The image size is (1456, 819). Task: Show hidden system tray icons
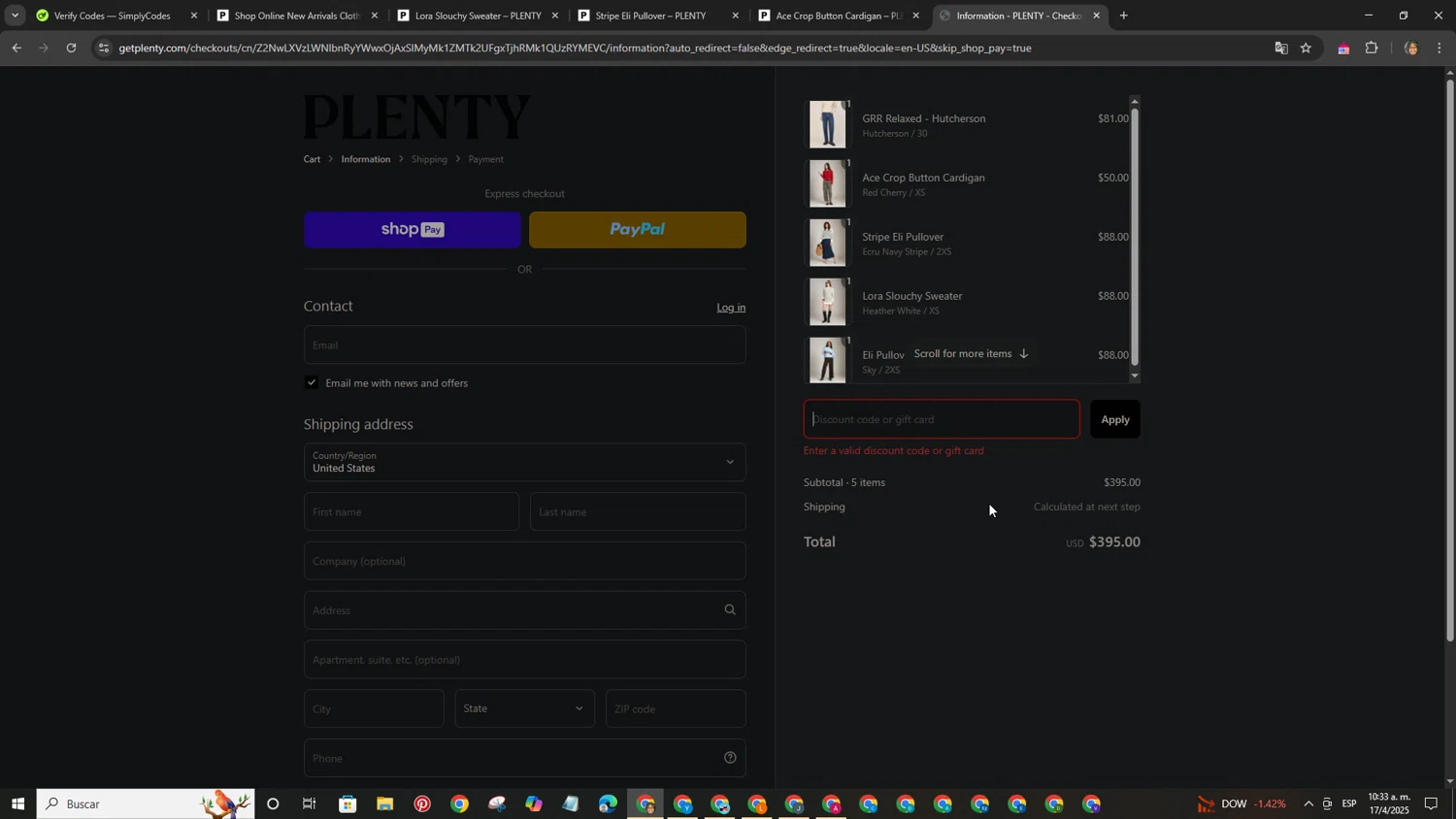[x=1307, y=803]
